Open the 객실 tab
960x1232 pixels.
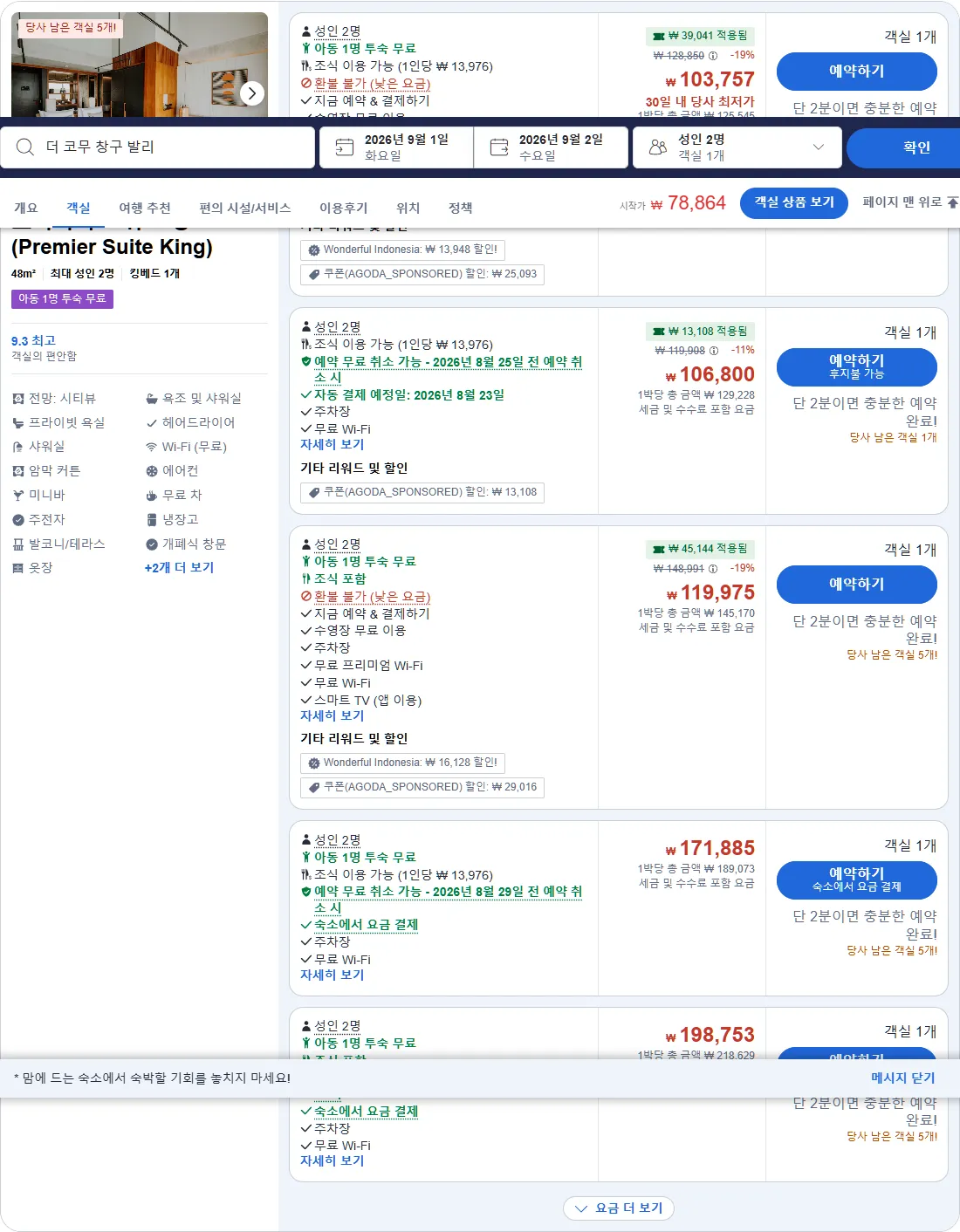pyautogui.click(x=79, y=208)
